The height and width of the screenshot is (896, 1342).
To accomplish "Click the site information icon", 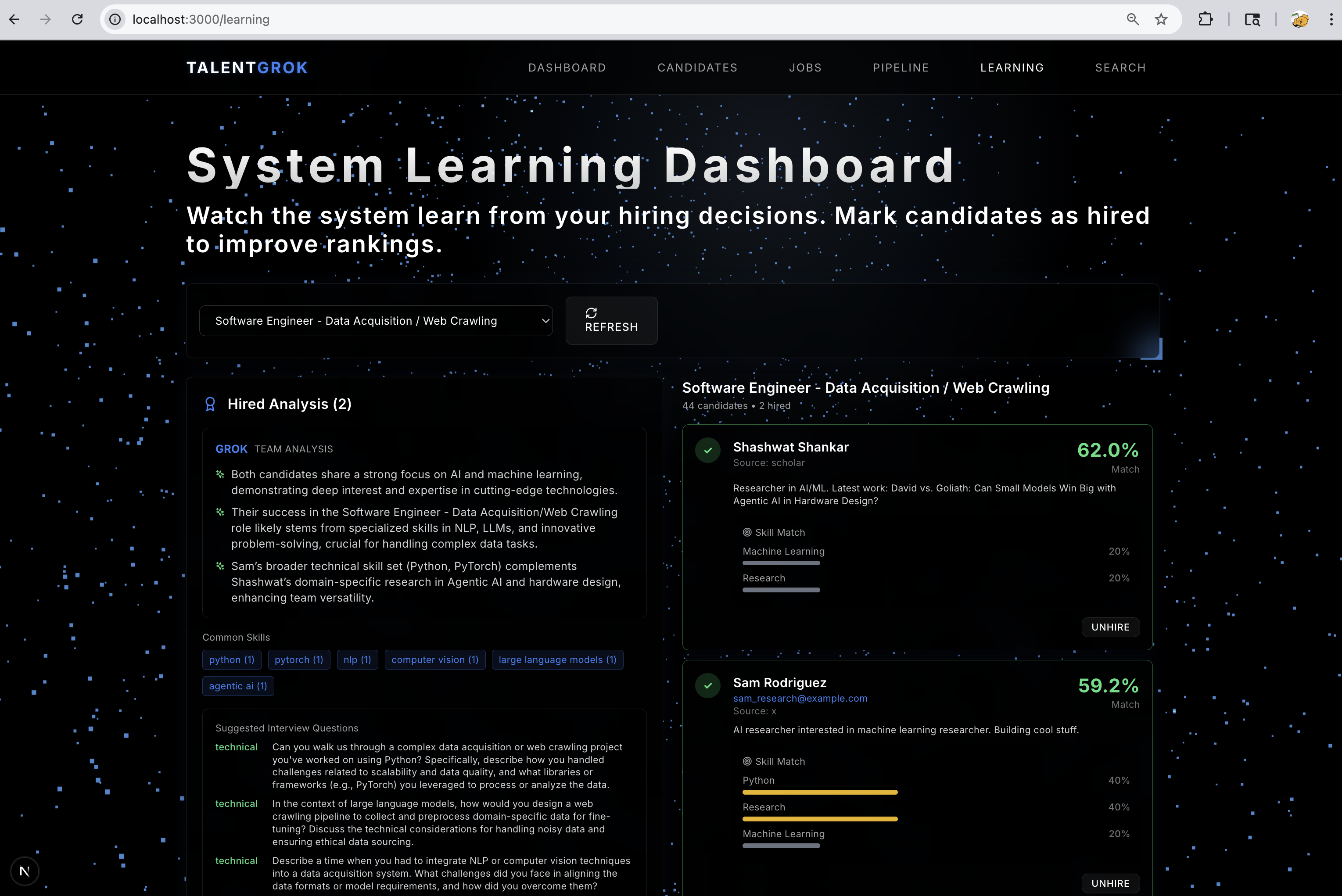I will click(115, 19).
